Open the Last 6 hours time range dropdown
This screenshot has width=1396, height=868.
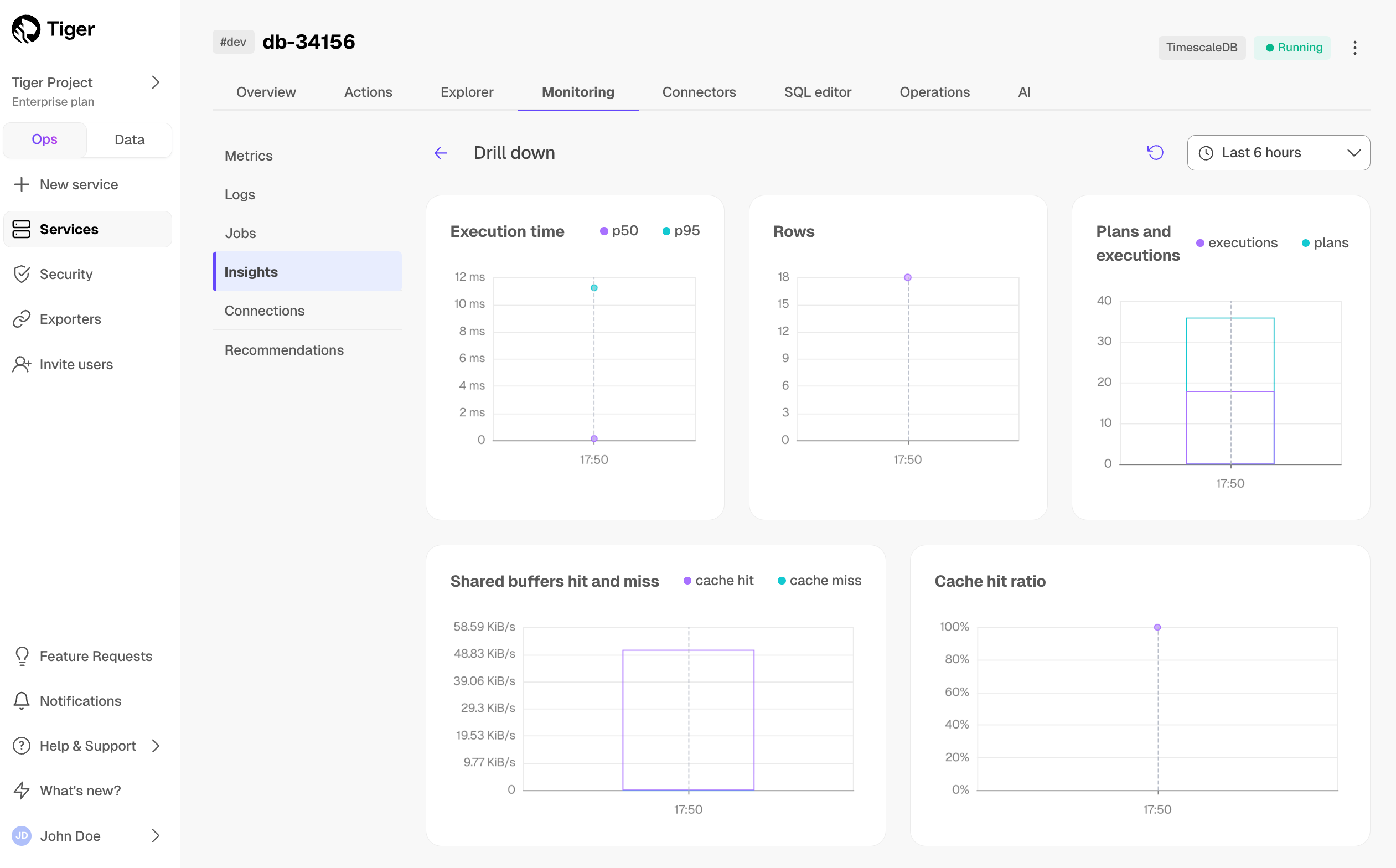point(1278,153)
